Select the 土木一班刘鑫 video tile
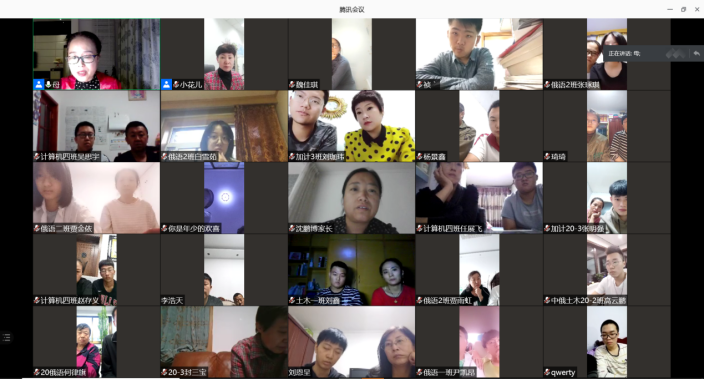Viewport: 704px width, 379px height. [x=352, y=270]
